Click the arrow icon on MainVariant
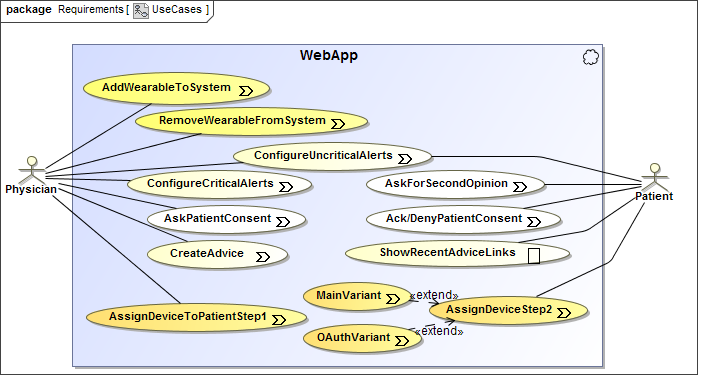Viewport: 701px width, 376px height. click(393, 299)
